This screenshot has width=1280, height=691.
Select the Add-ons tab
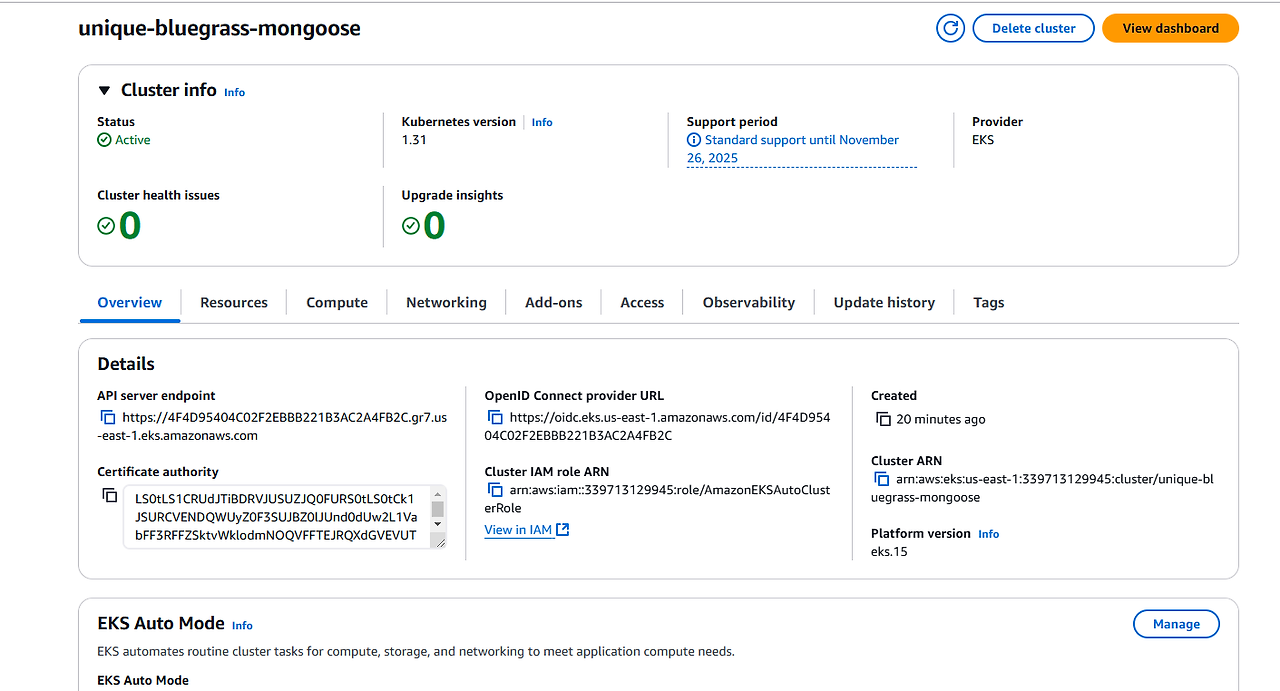(x=554, y=302)
